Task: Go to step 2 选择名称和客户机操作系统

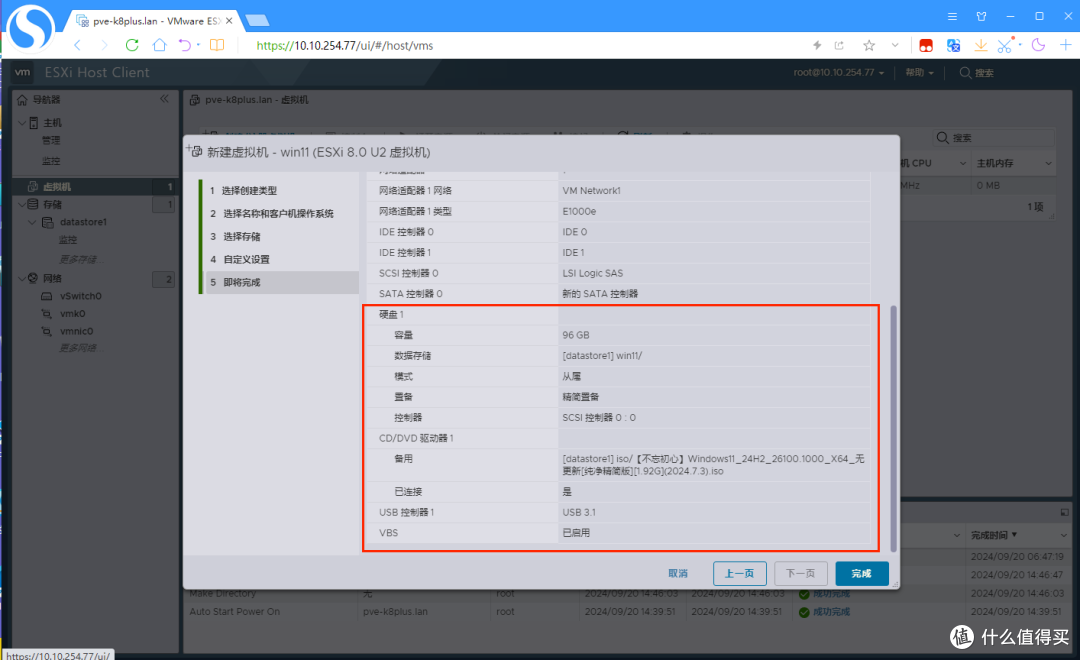Action: pyautogui.click(x=280, y=214)
